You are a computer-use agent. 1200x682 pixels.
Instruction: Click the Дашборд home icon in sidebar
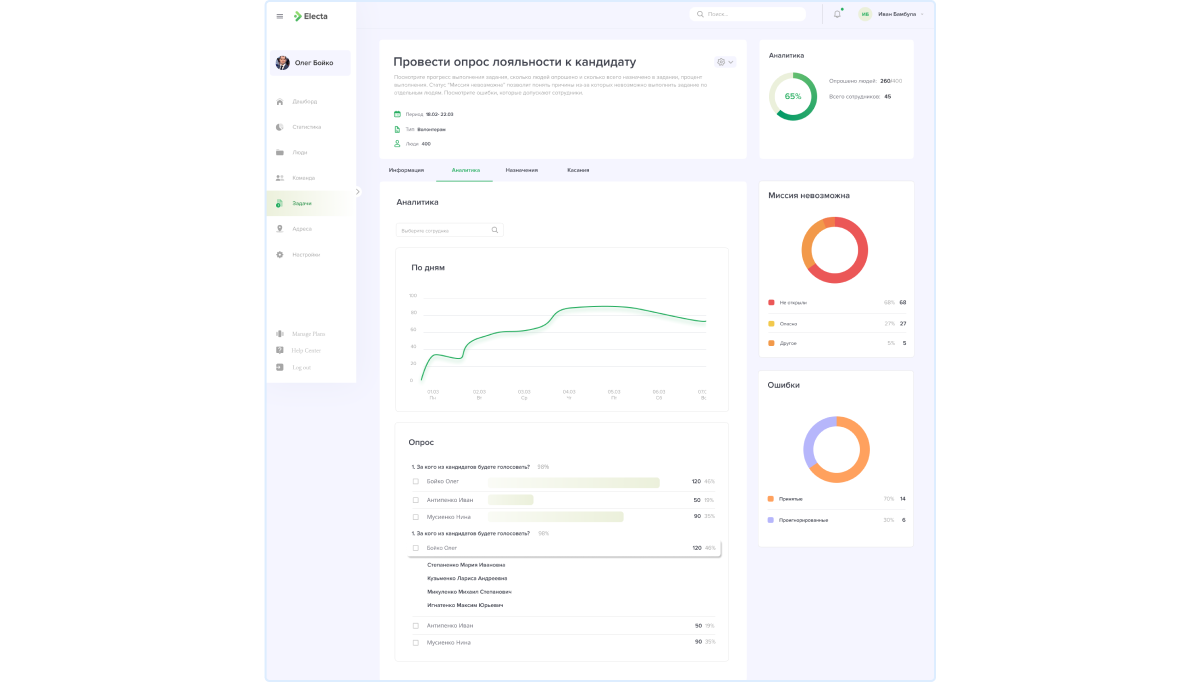(280, 102)
